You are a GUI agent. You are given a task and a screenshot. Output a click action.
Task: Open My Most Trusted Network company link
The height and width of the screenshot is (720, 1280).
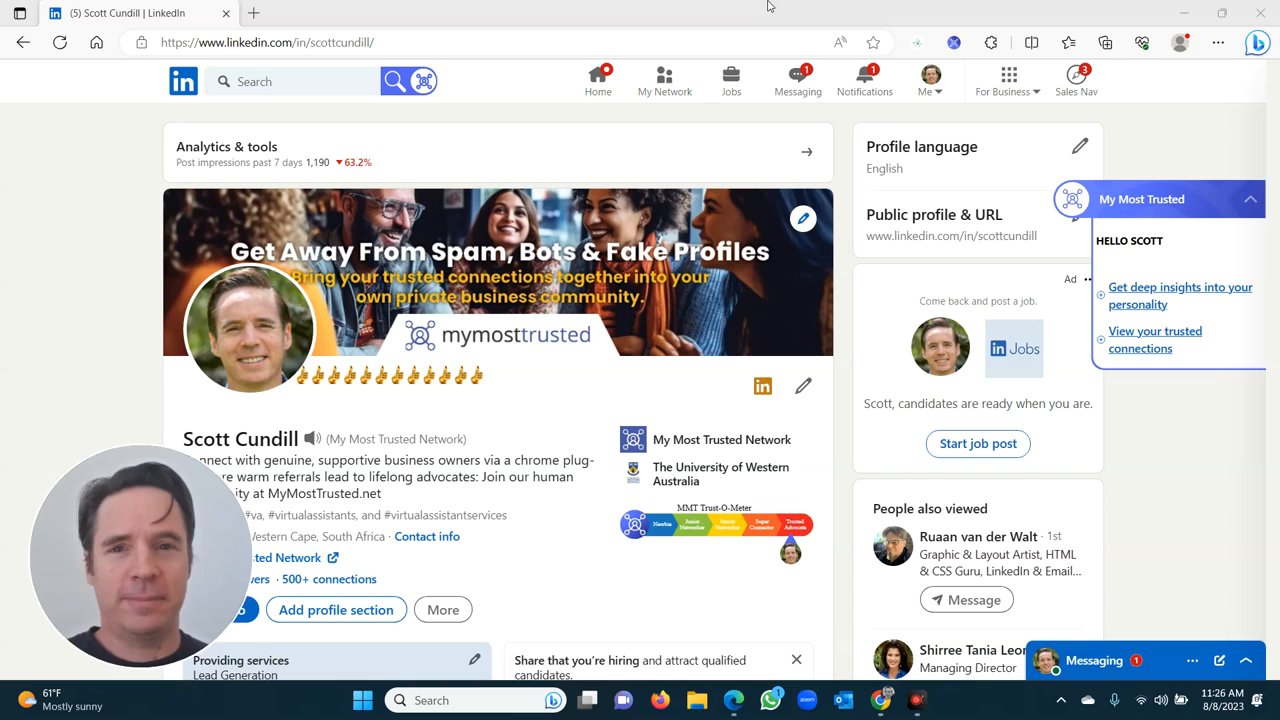pos(705,439)
